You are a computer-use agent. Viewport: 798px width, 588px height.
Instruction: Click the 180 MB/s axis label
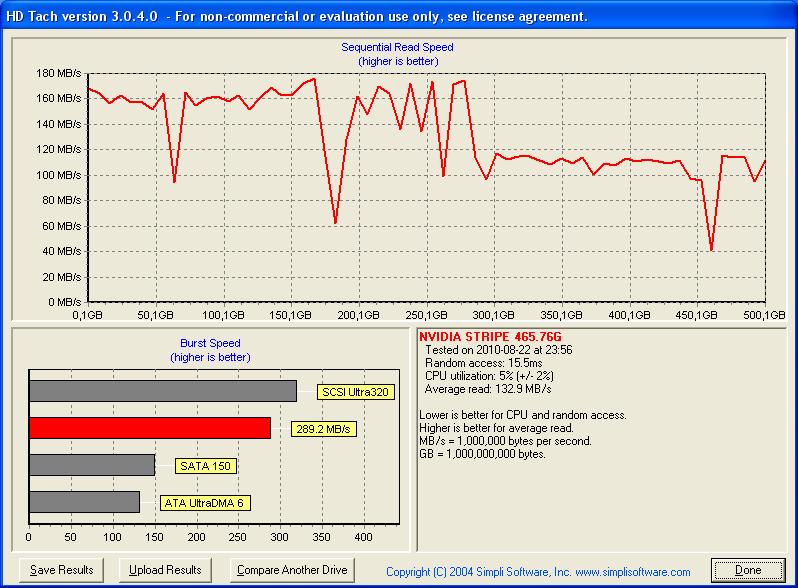[x=58, y=73]
